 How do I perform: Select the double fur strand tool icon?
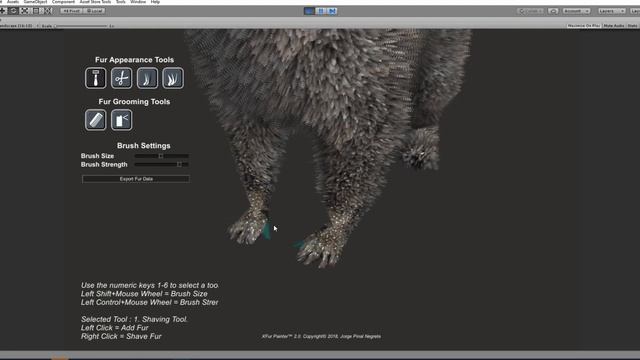173,78
